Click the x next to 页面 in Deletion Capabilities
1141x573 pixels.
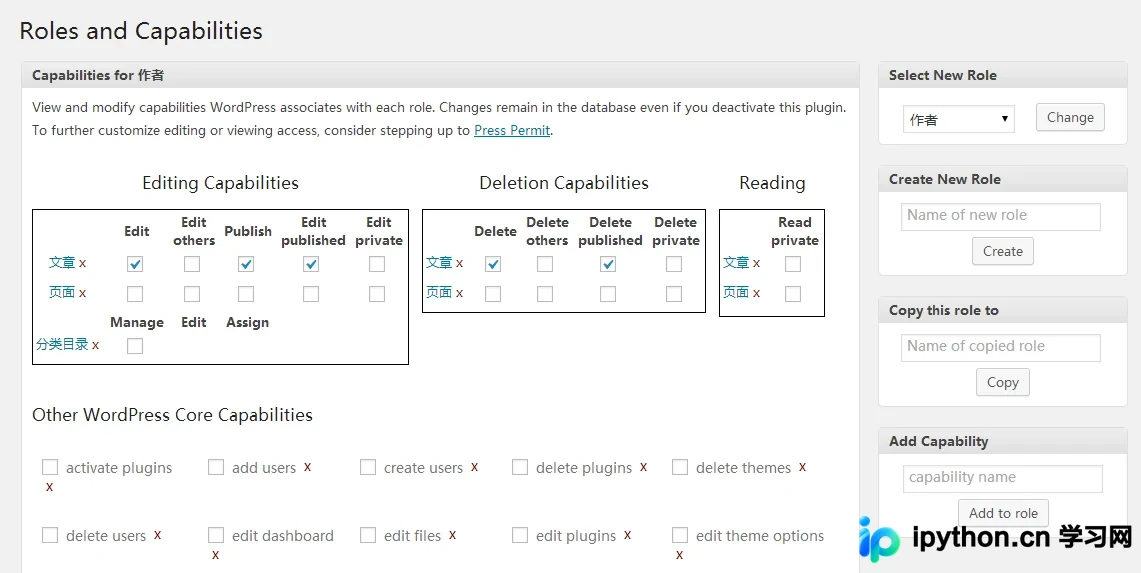[x=459, y=293]
